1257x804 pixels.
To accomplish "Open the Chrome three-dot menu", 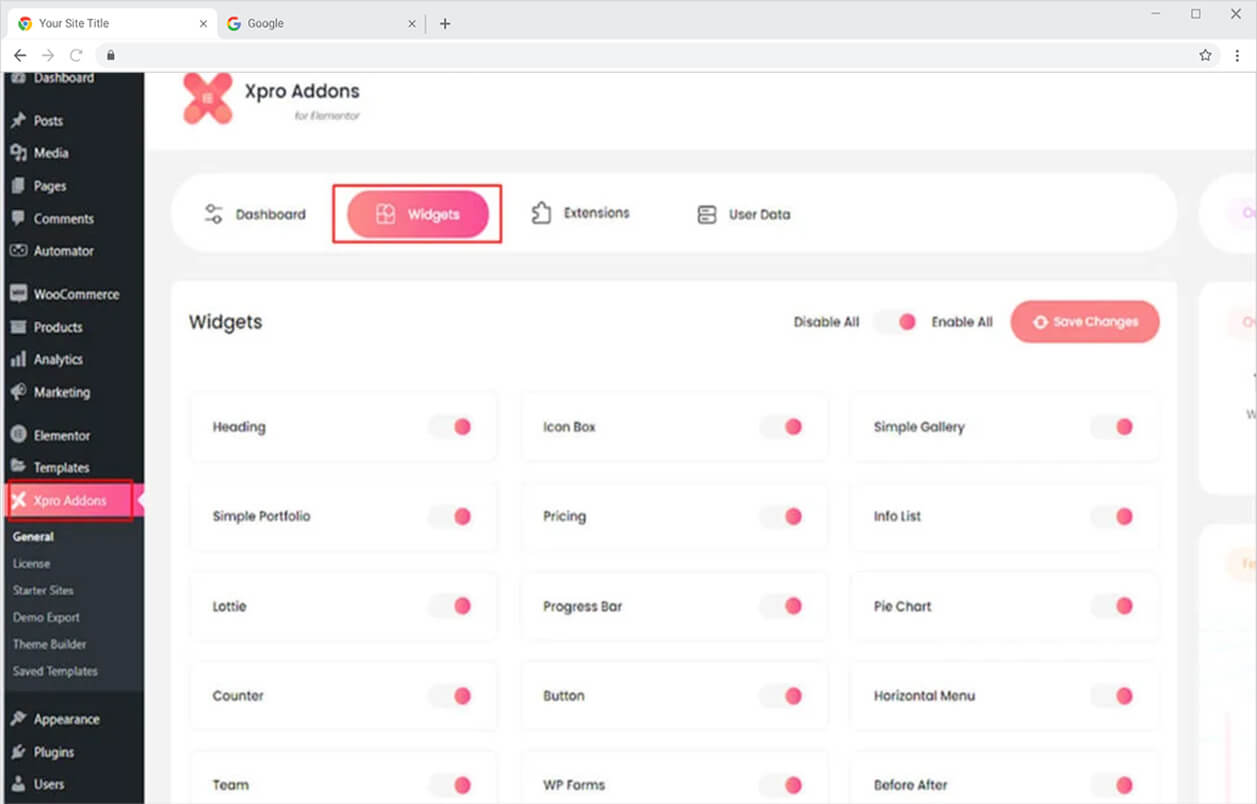I will click(1237, 55).
